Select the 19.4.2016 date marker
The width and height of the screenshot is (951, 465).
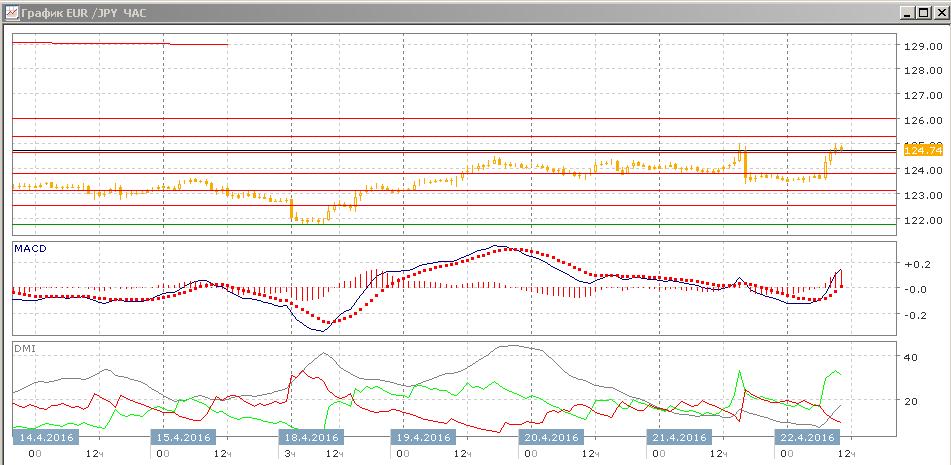423,437
